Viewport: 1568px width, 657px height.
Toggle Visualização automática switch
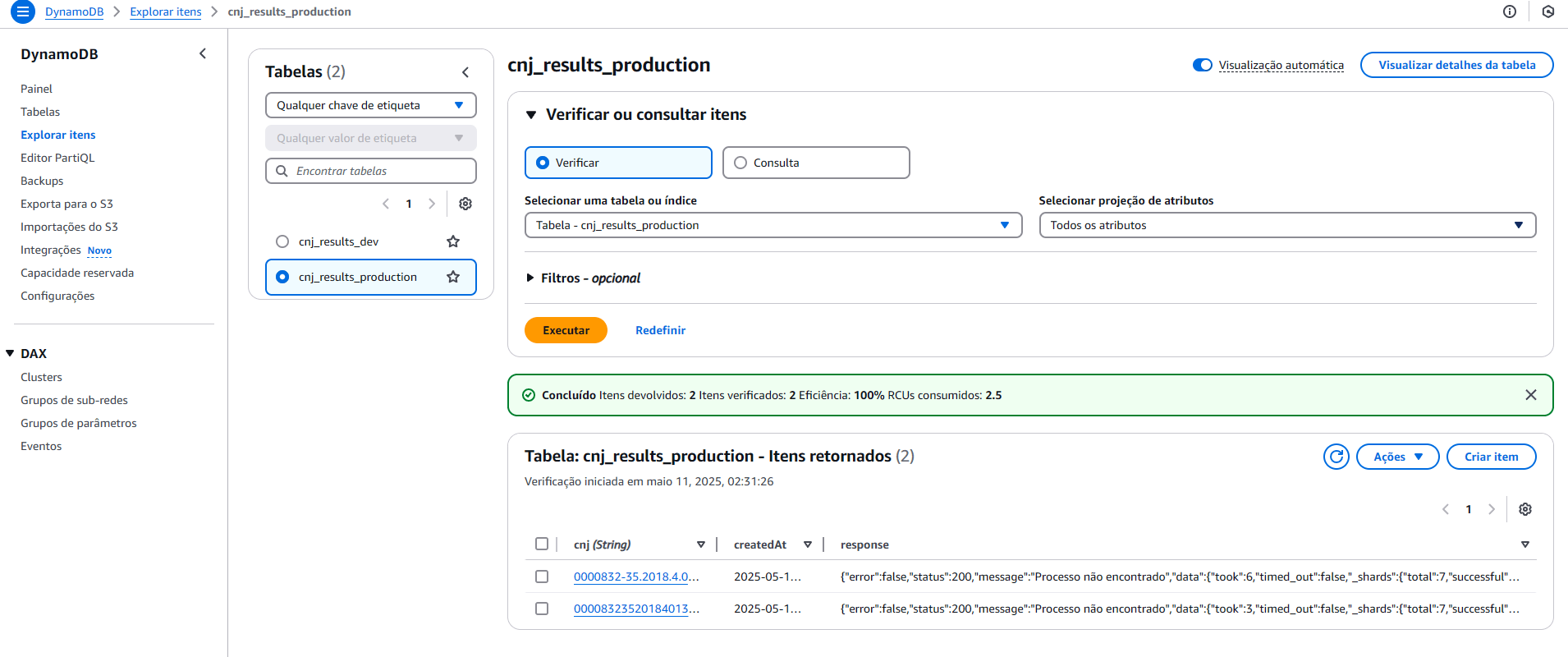1203,65
